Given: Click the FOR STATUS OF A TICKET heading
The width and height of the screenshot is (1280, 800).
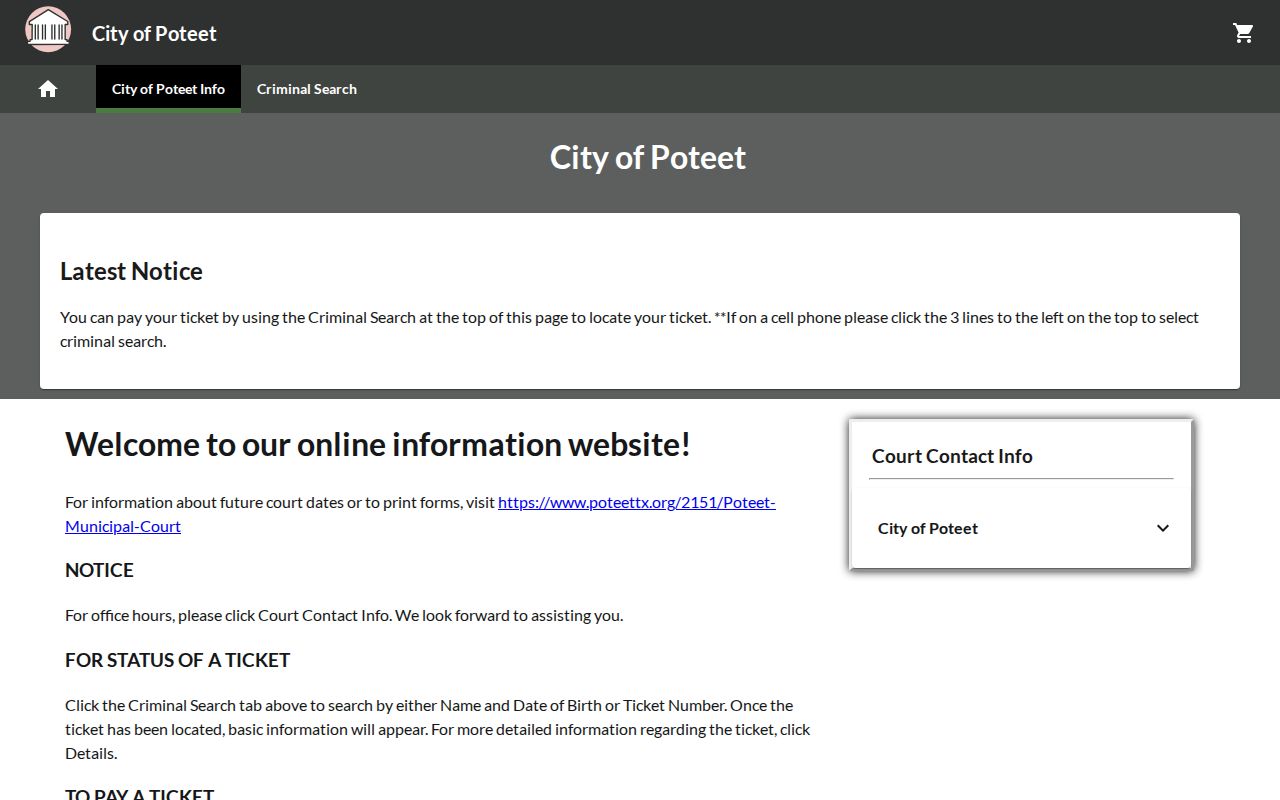Looking at the screenshot, I should [177, 660].
